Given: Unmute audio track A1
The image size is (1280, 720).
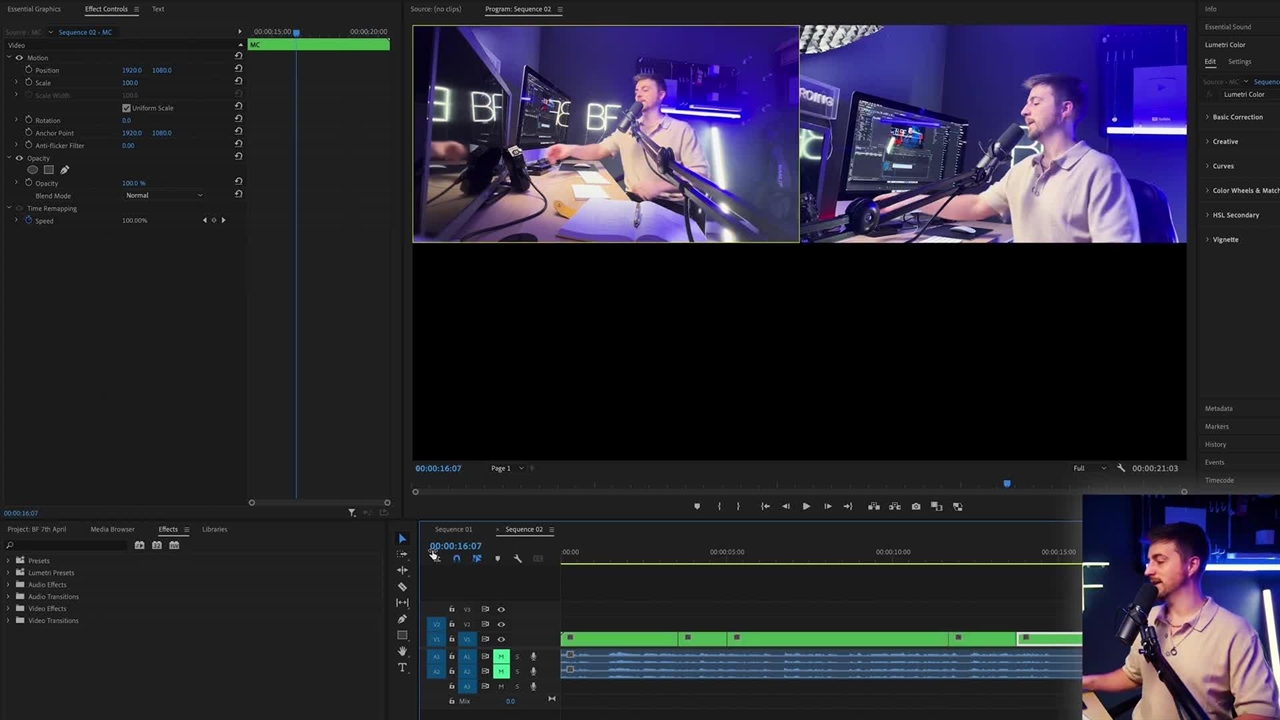Looking at the screenshot, I should coord(501,657).
